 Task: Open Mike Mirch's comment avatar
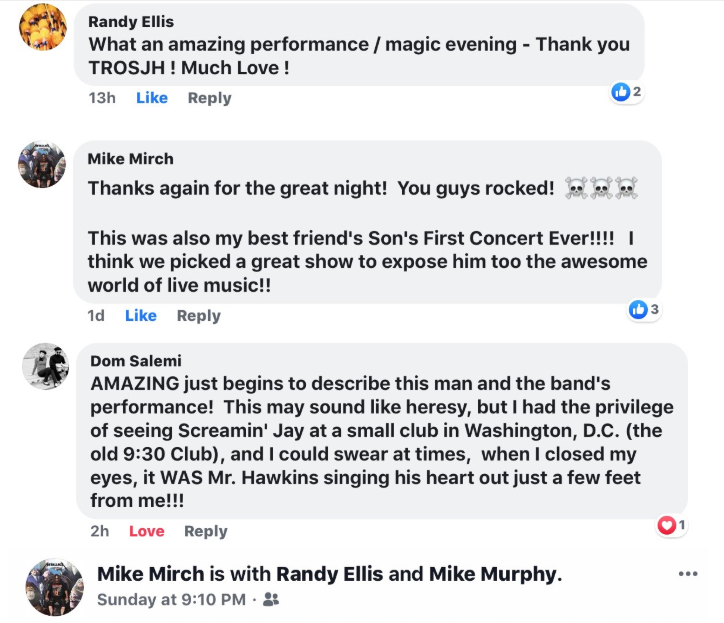[x=42, y=163]
